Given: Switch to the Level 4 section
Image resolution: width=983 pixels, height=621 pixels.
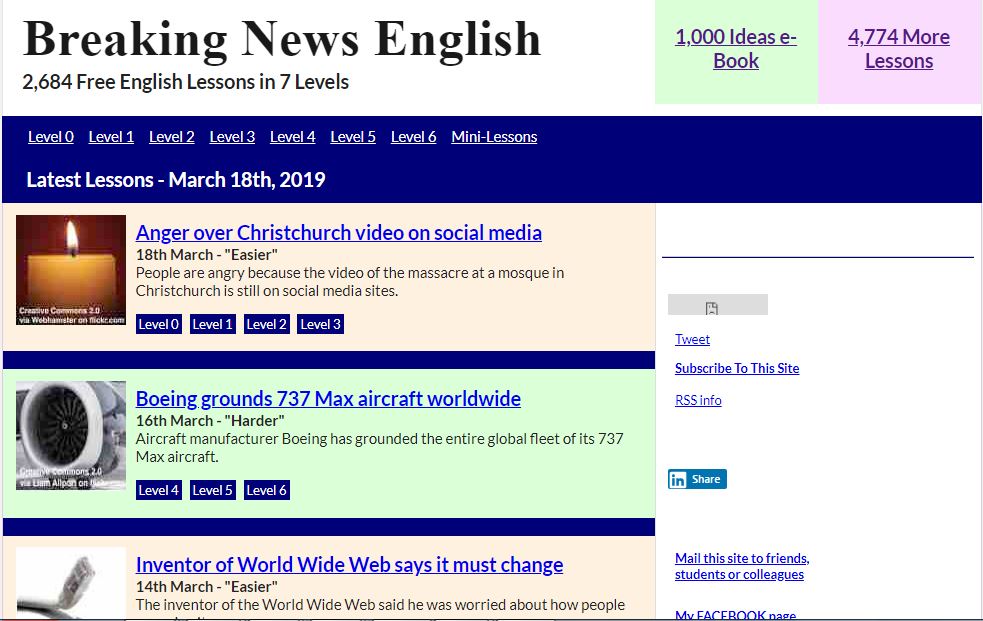Looking at the screenshot, I should (292, 136).
